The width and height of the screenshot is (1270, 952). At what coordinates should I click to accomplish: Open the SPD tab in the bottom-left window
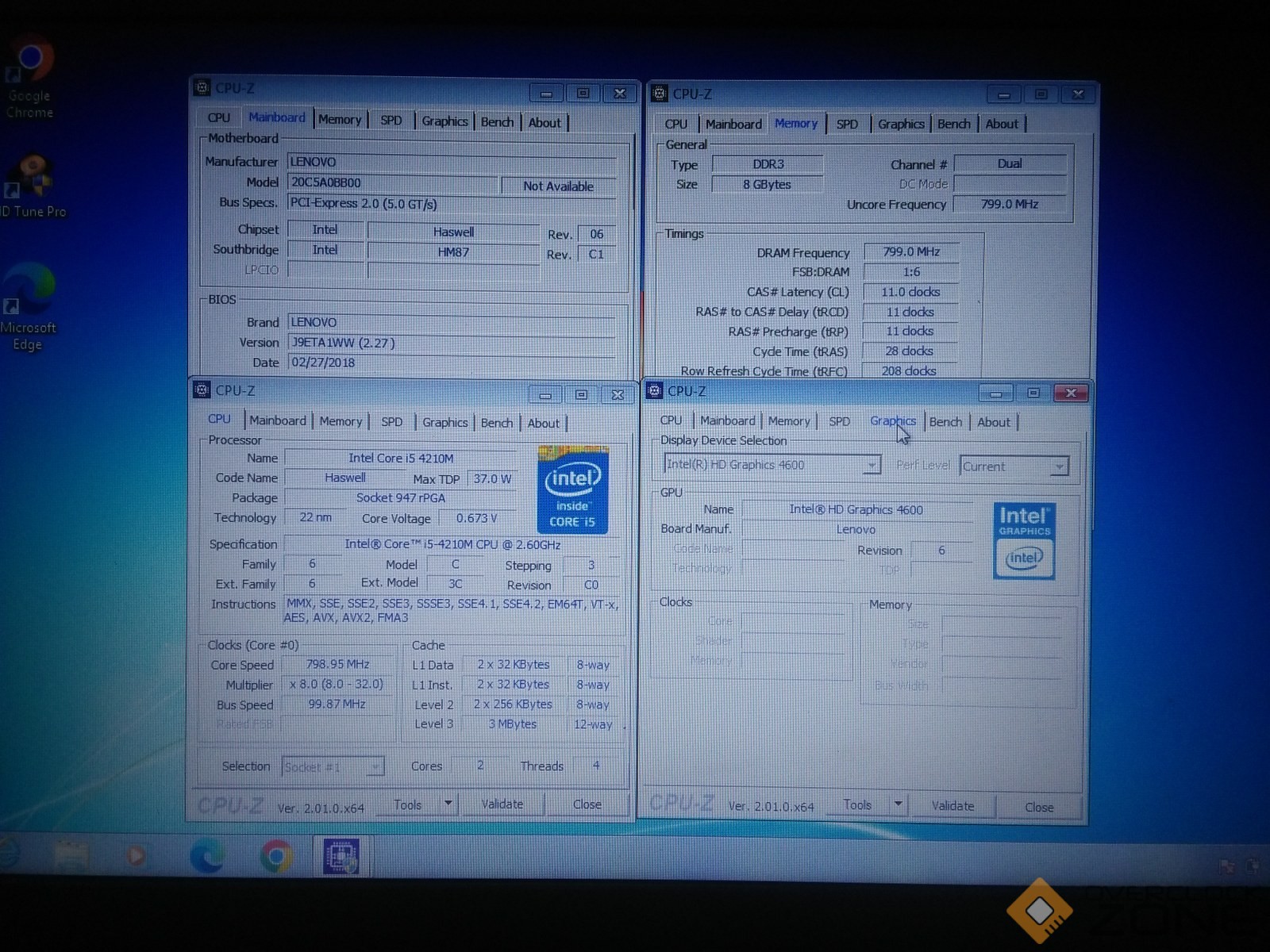pyautogui.click(x=391, y=422)
